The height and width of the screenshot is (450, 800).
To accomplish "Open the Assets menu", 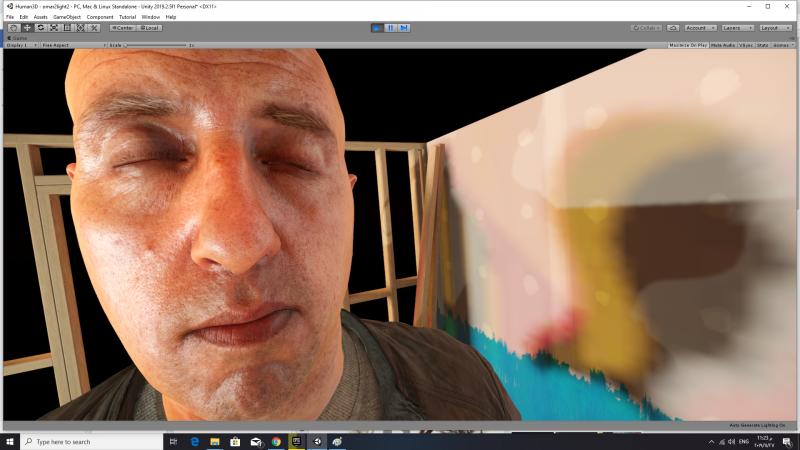I will point(40,17).
